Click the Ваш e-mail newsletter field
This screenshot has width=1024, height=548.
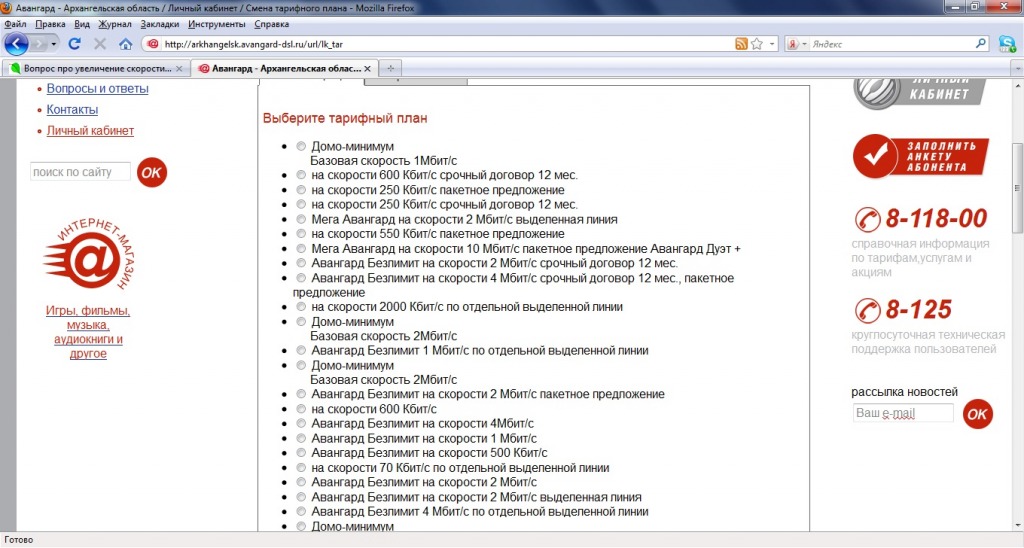(903, 413)
